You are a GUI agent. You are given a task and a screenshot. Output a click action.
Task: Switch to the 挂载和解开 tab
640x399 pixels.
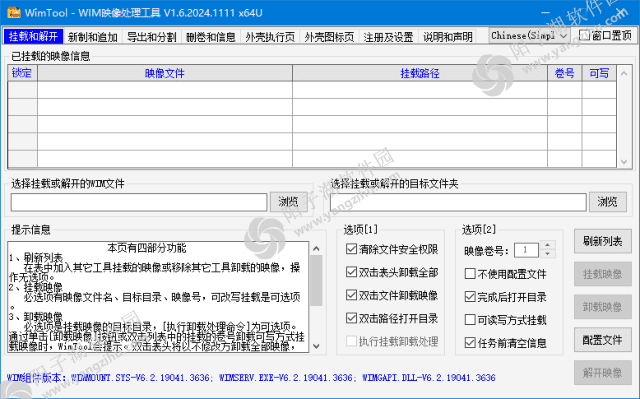coord(33,36)
